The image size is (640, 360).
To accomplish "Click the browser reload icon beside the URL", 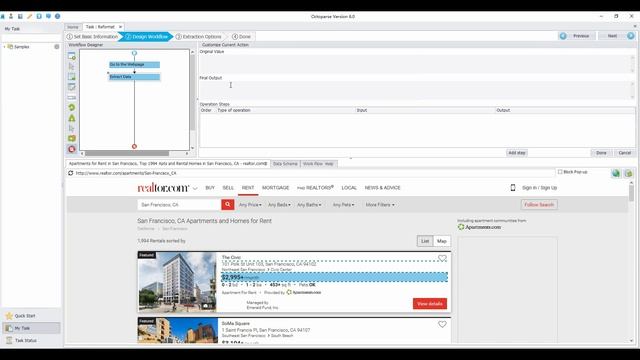I will click(x=71, y=173).
